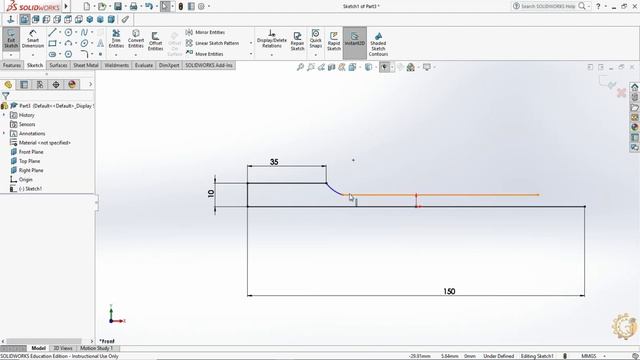Expand more manager tabs chevron
Screen dimensions: 640x360
[x=90, y=84]
